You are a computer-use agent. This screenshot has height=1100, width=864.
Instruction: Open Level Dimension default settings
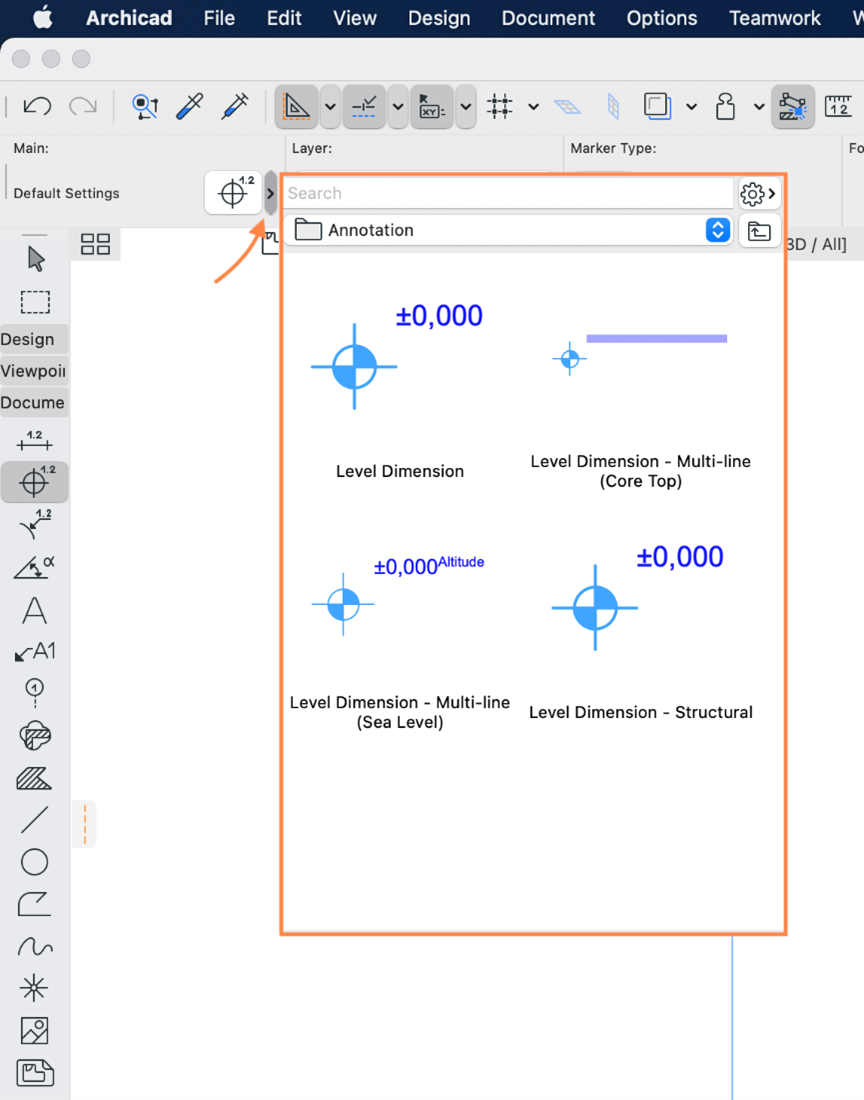point(233,193)
